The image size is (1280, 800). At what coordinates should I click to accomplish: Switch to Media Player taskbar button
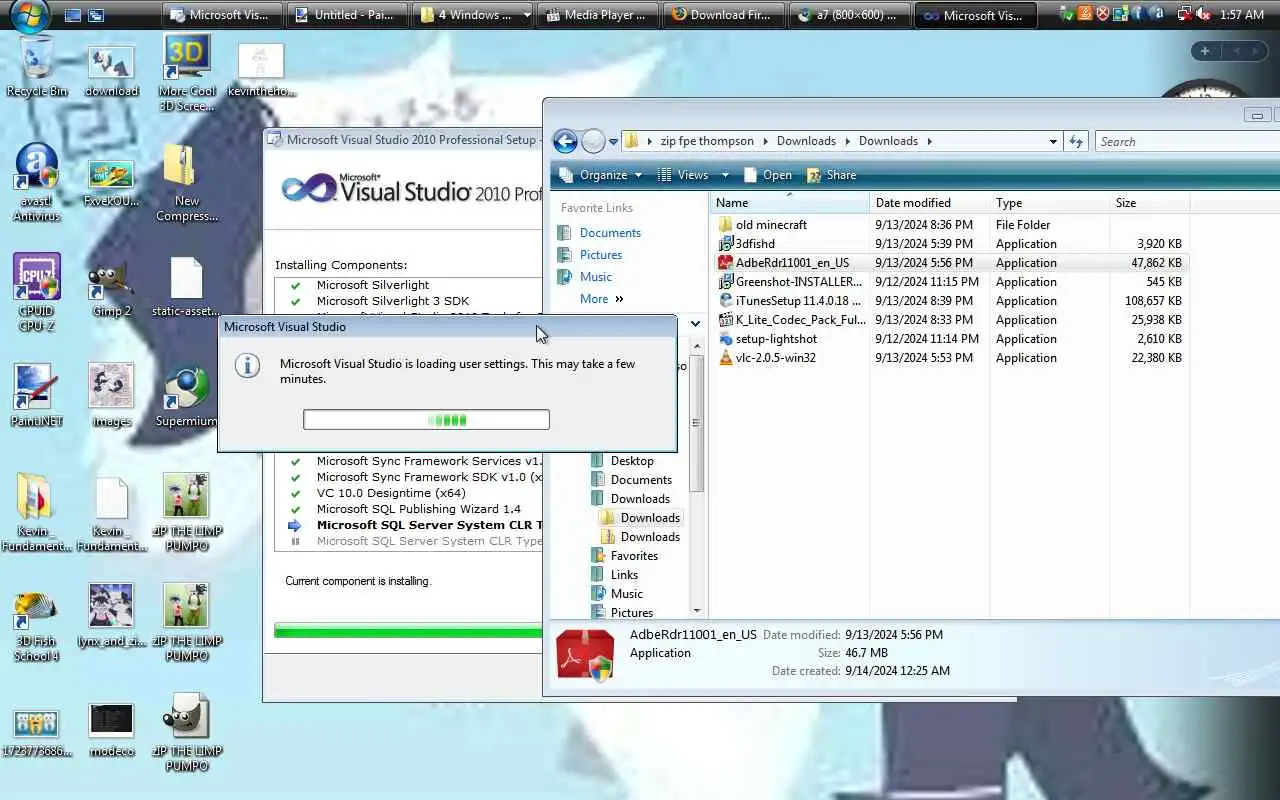(x=598, y=15)
